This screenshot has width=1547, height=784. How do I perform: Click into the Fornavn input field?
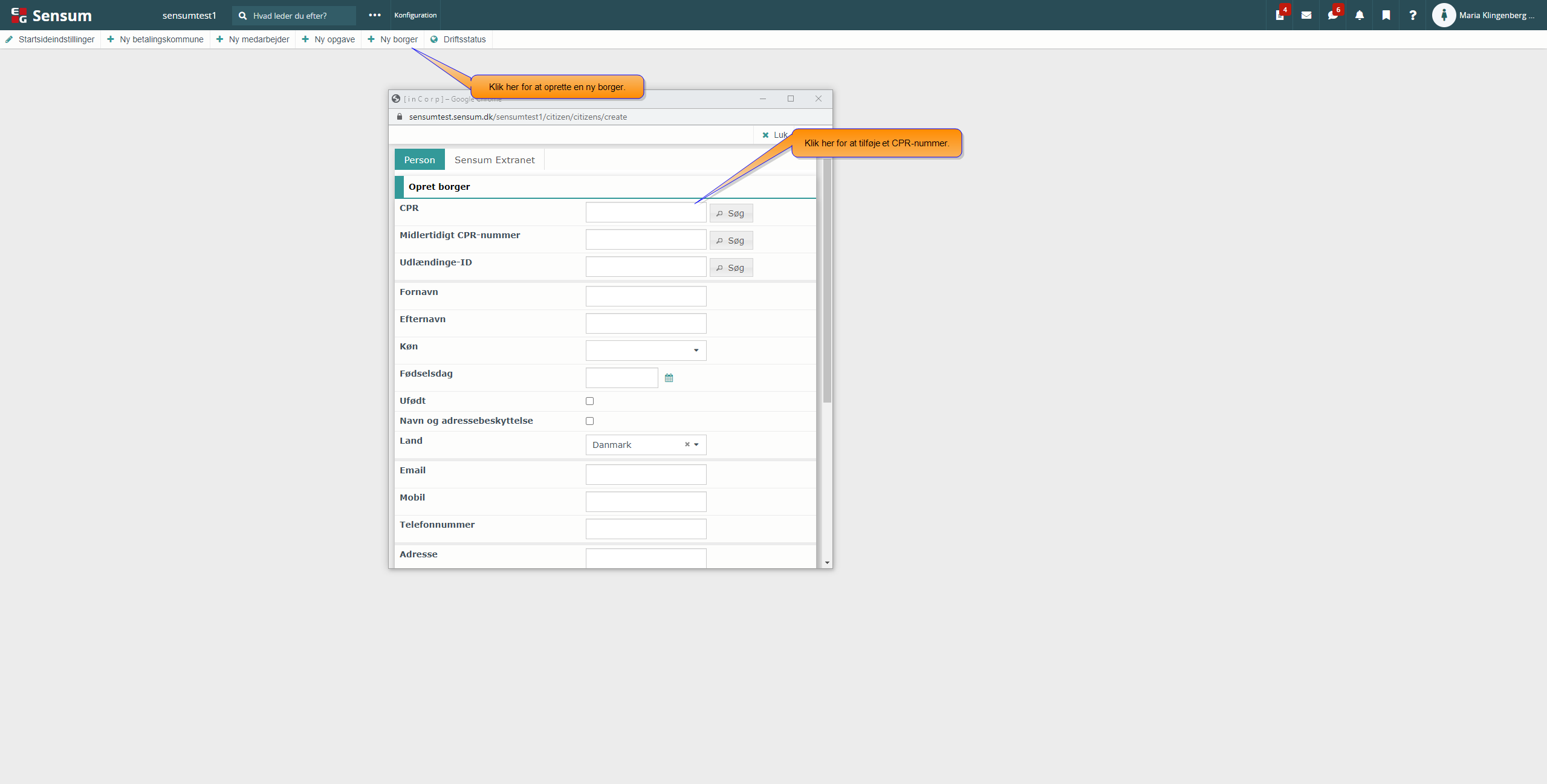pyautogui.click(x=646, y=296)
